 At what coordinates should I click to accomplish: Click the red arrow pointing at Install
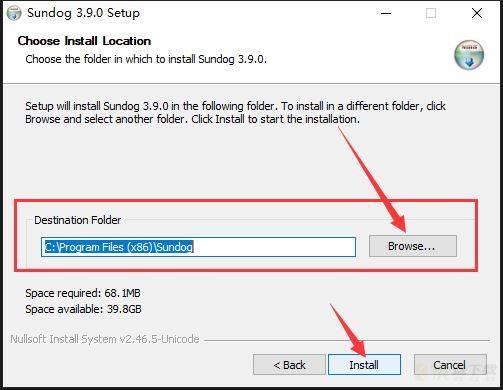(348, 330)
